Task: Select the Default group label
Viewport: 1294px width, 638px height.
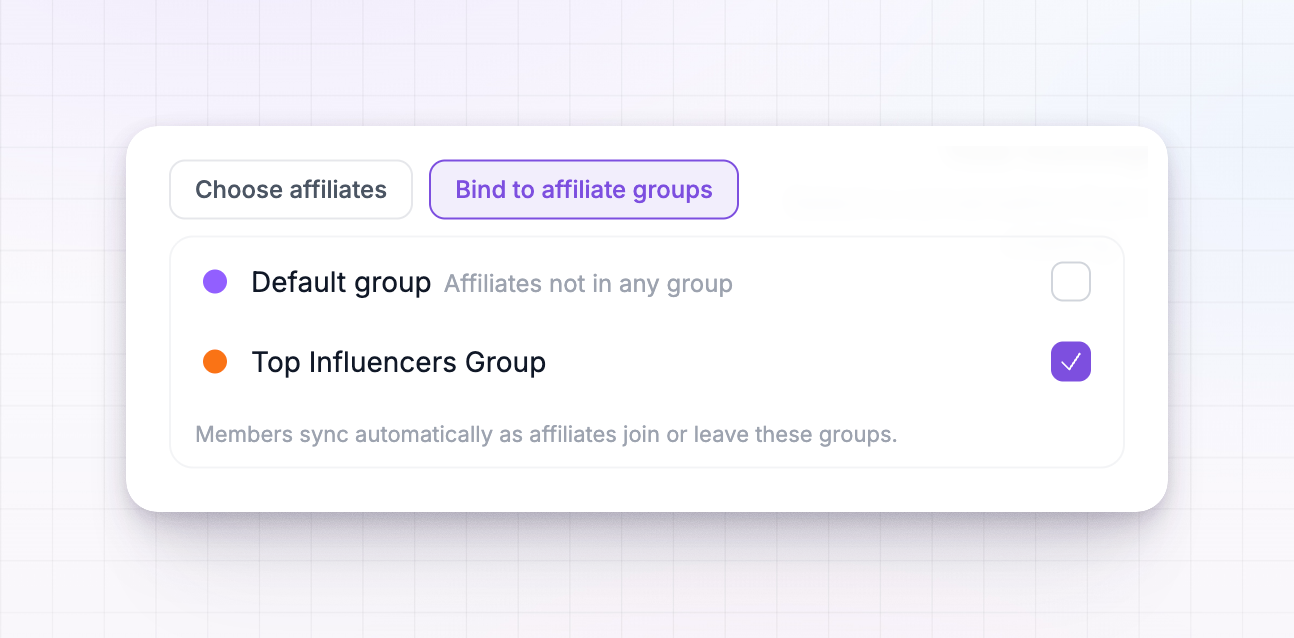Action: click(341, 283)
